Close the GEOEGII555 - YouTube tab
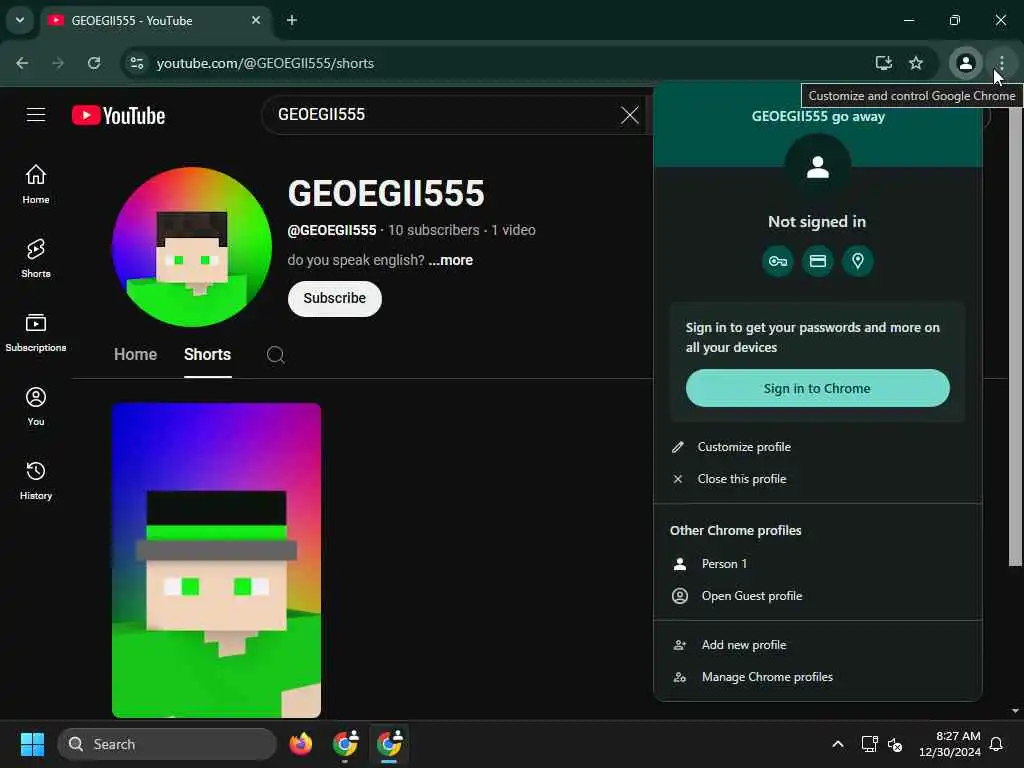 pyautogui.click(x=256, y=20)
